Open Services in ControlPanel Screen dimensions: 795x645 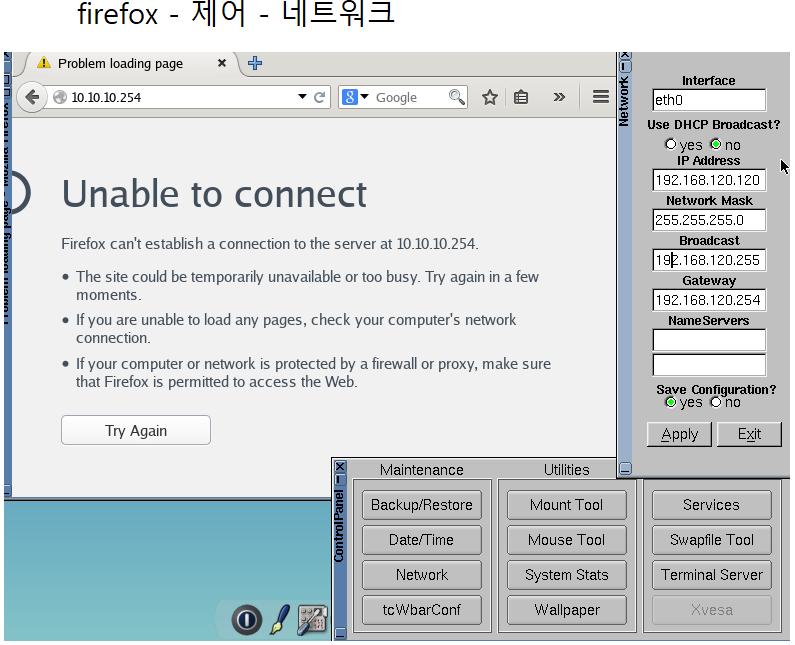[x=712, y=505]
